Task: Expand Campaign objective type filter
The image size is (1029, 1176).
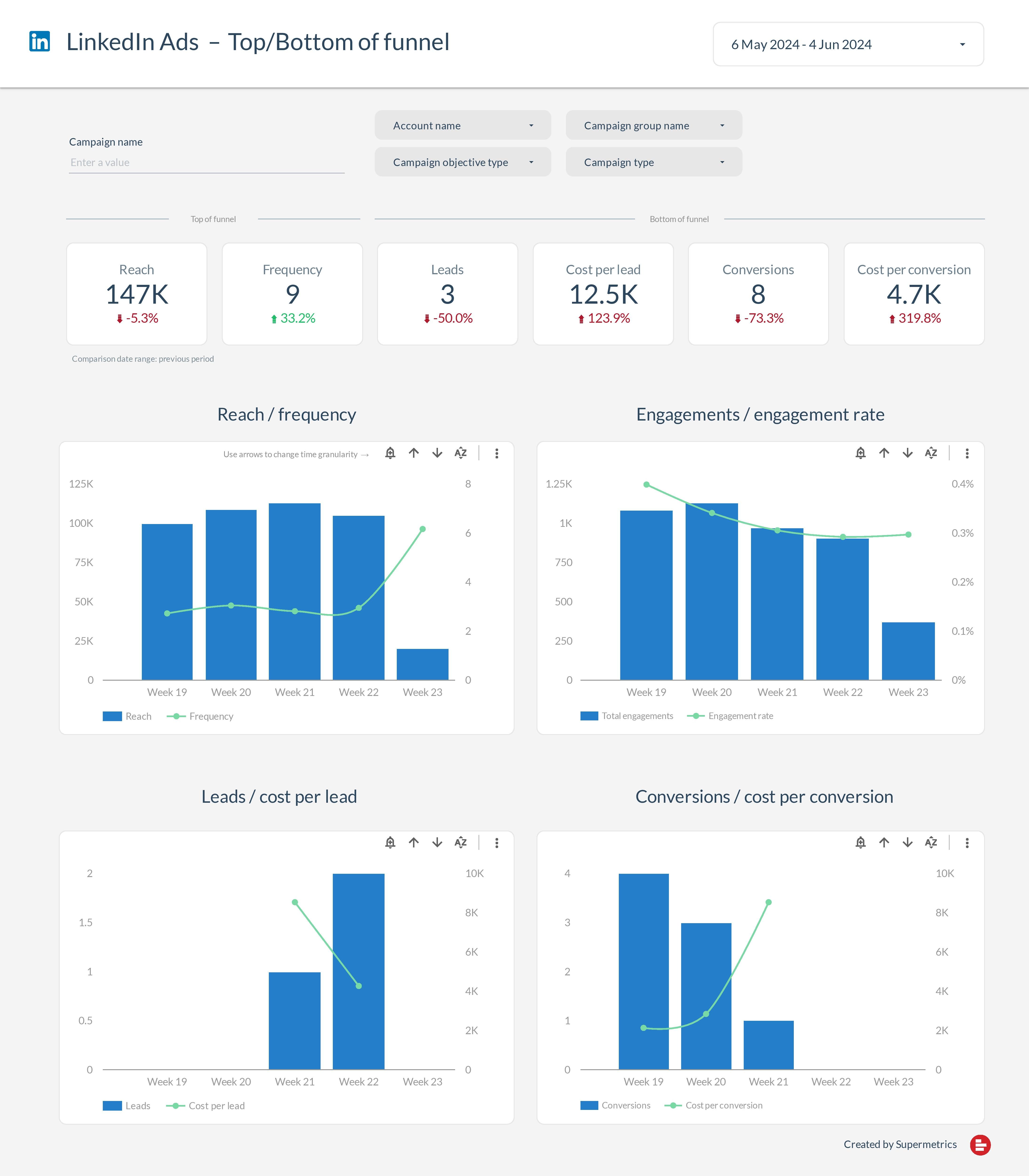Action: coord(463,162)
